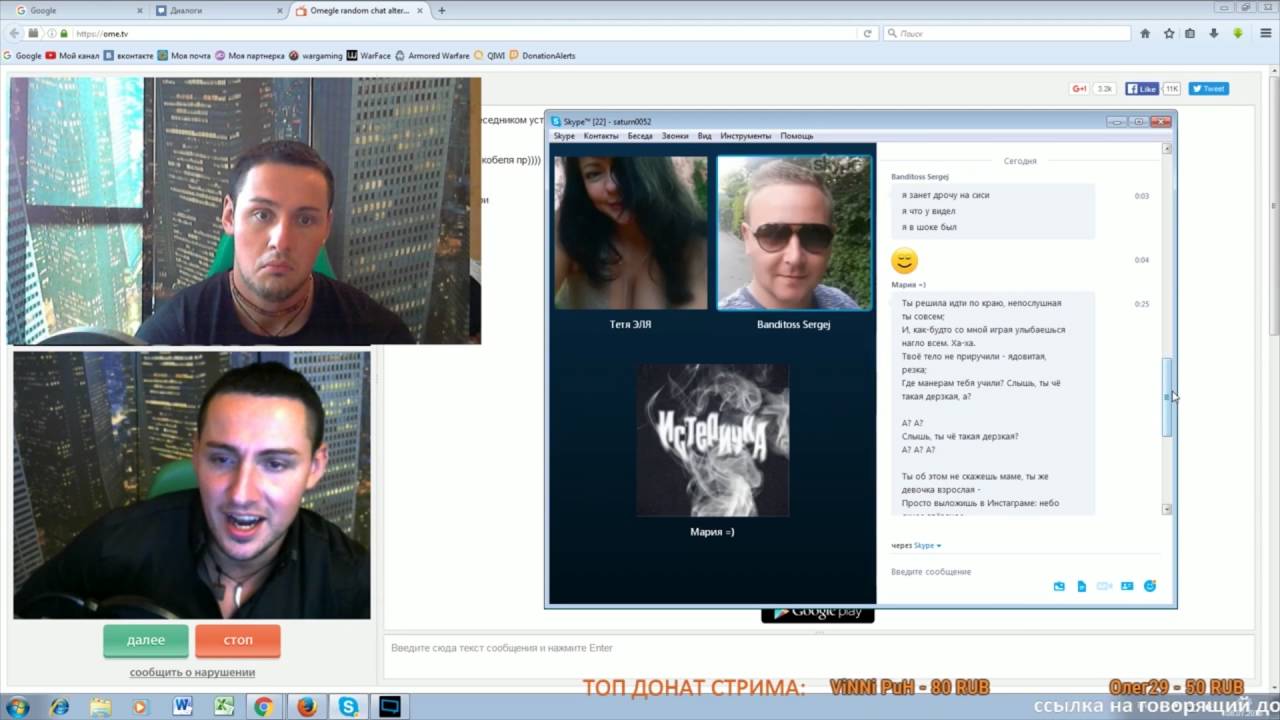The height and width of the screenshot is (720, 1280).
Task: Go back with the browser back arrow
Action: tap(14, 33)
